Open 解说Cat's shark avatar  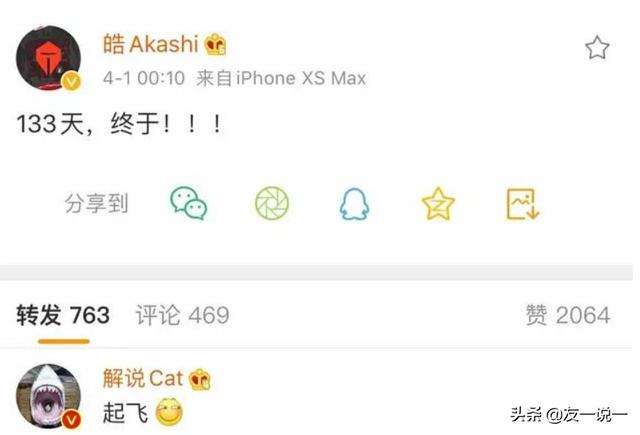pyautogui.click(x=49, y=396)
